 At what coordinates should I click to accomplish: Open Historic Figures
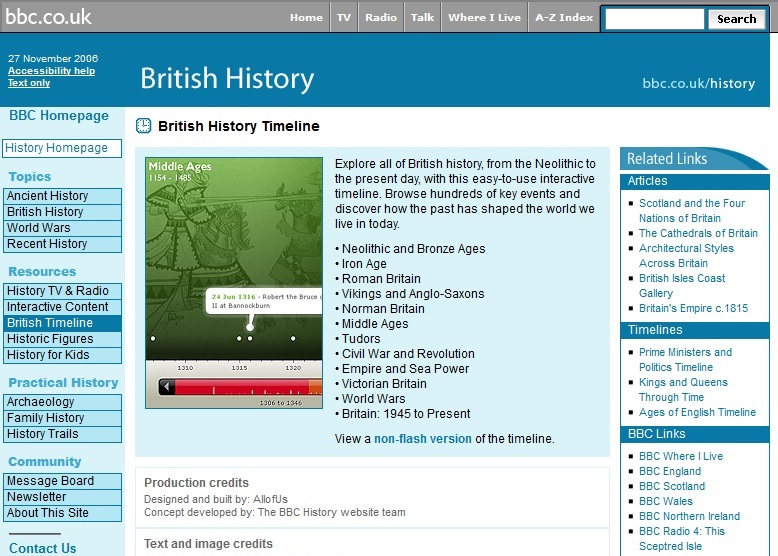[x=63, y=339]
